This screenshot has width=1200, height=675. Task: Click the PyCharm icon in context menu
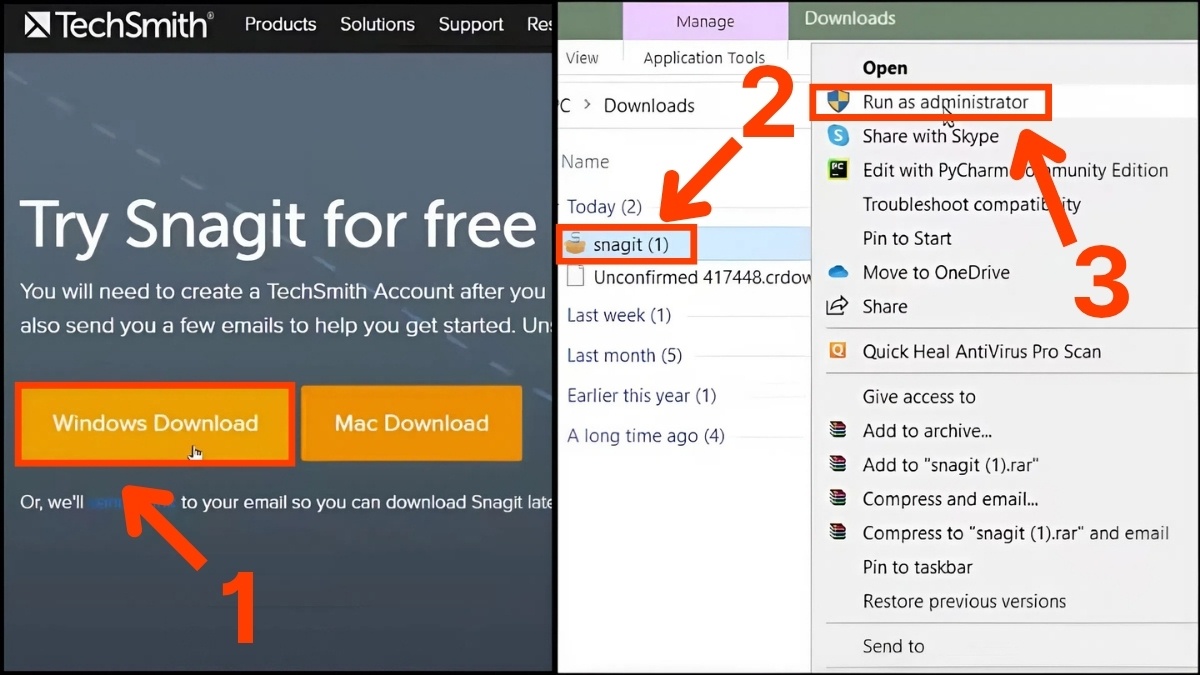click(838, 170)
